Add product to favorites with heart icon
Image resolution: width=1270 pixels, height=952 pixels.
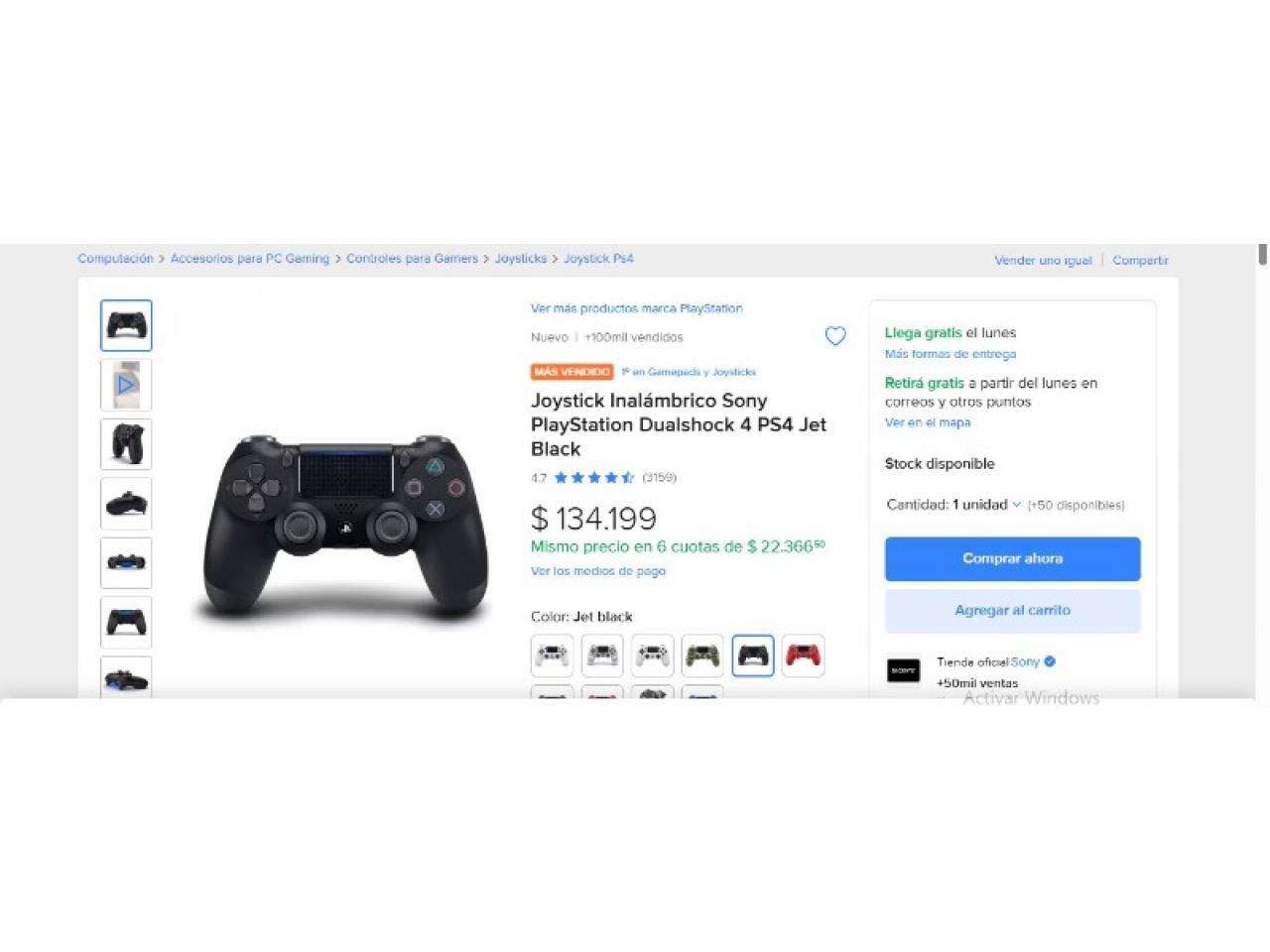(835, 336)
